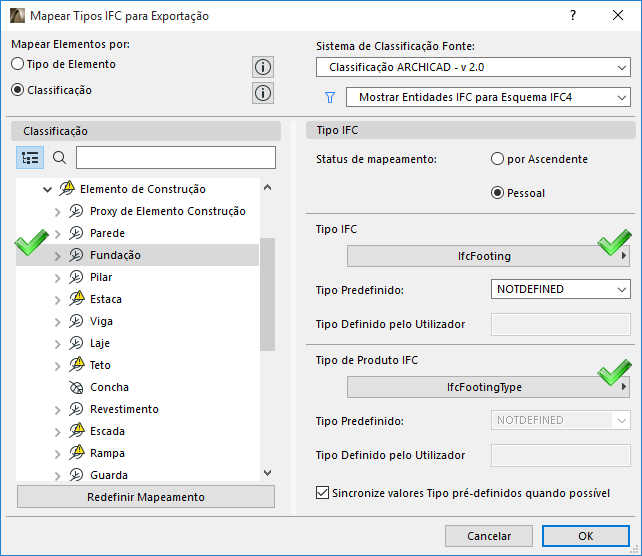
Task: Open the Mostrar Entidades IFC schema dropdown
Action: click(487, 98)
